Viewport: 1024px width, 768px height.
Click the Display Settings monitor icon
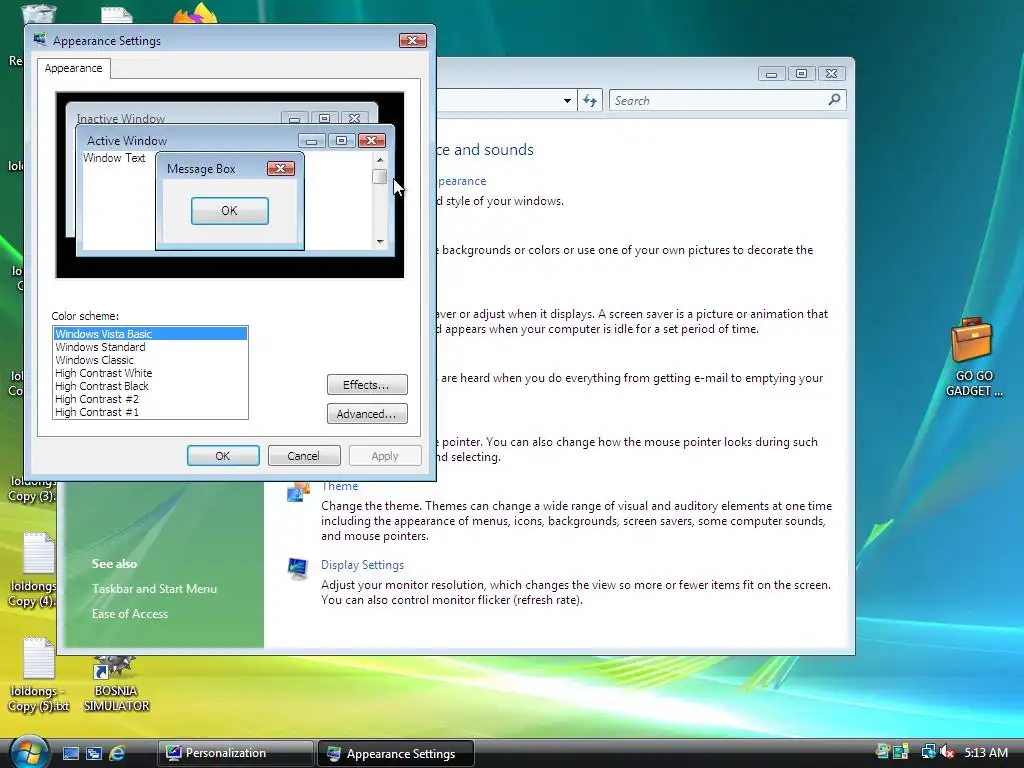click(x=298, y=568)
